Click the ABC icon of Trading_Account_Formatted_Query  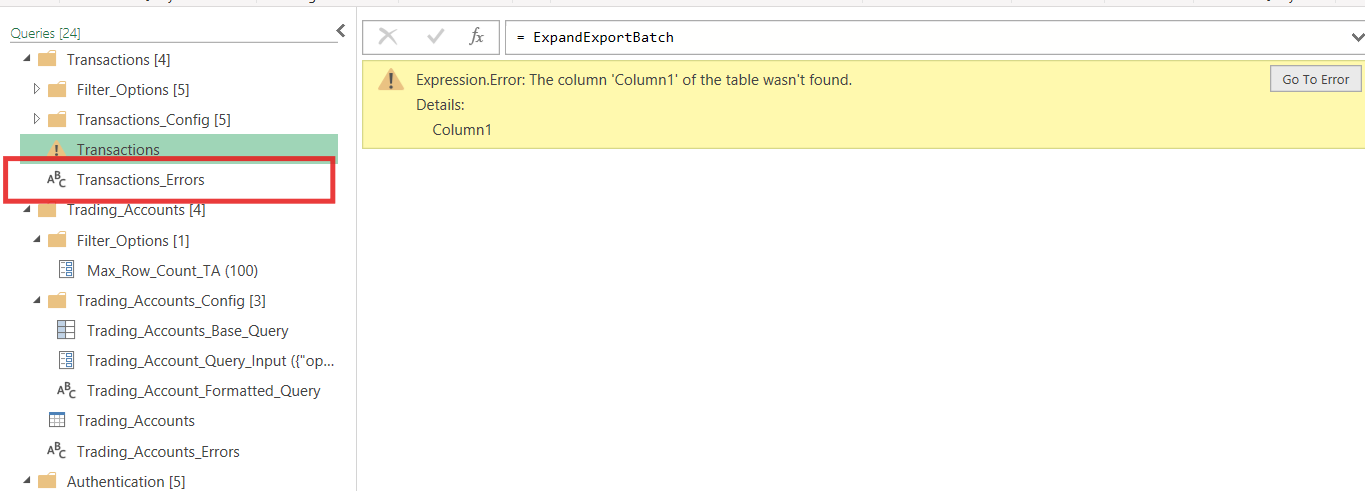[66, 391]
